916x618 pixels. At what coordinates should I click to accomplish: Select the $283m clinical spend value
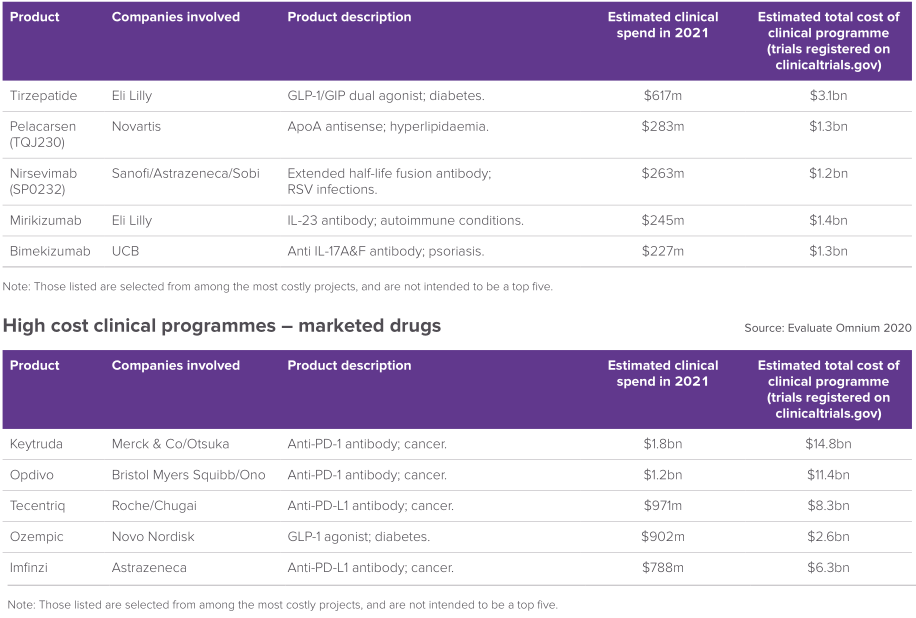[662, 126]
